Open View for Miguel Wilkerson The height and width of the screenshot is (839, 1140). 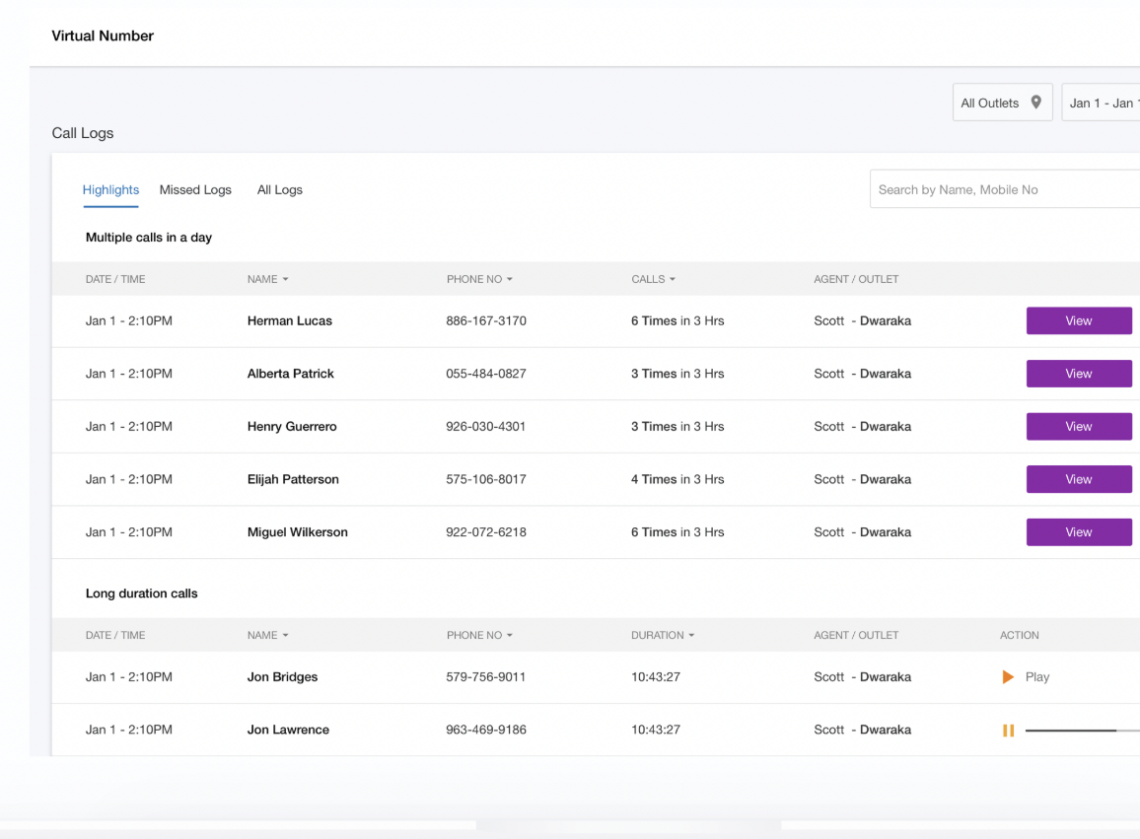coord(1078,532)
